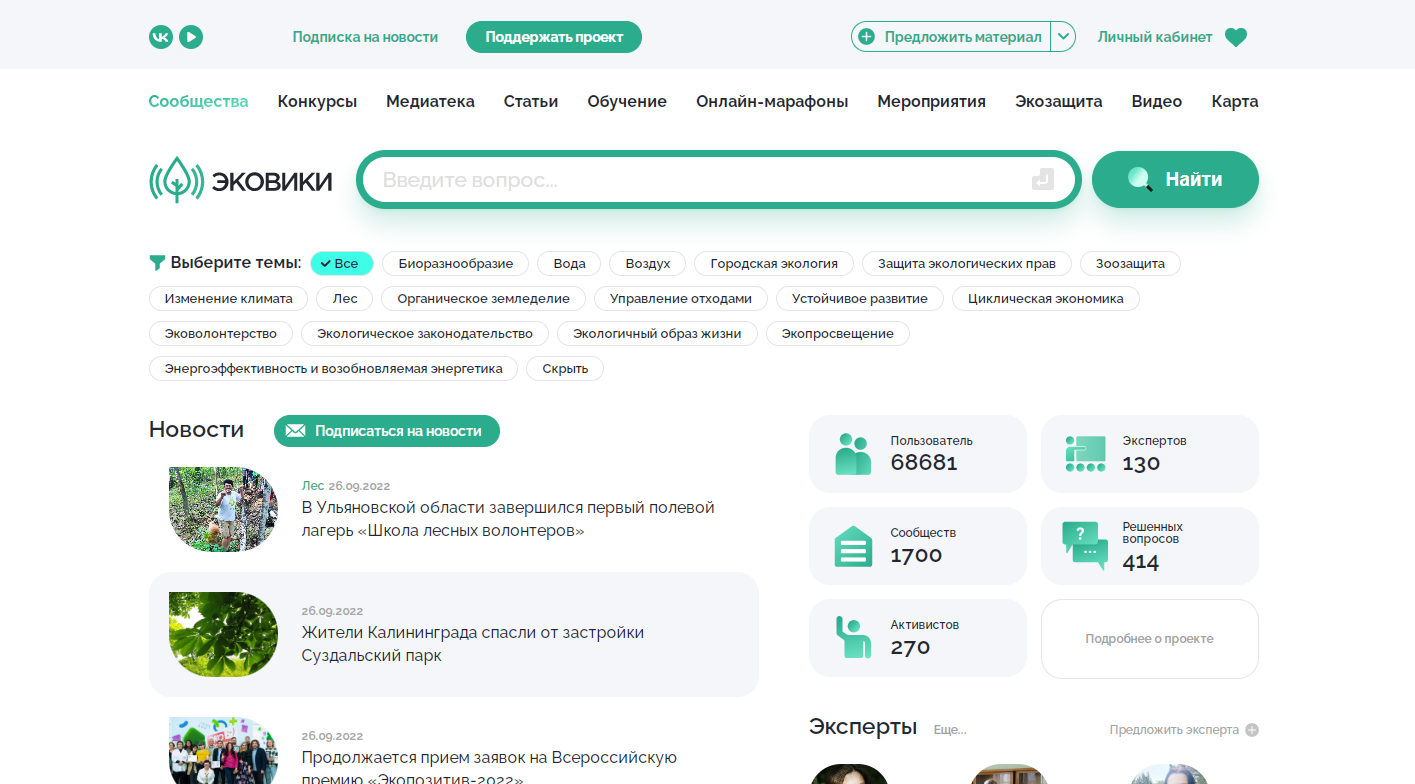Open Подробнее о проекте card
Image resolution: width=1415 pixels, height=784 pixels.
pyautogui.click(x=1150, y=639)
